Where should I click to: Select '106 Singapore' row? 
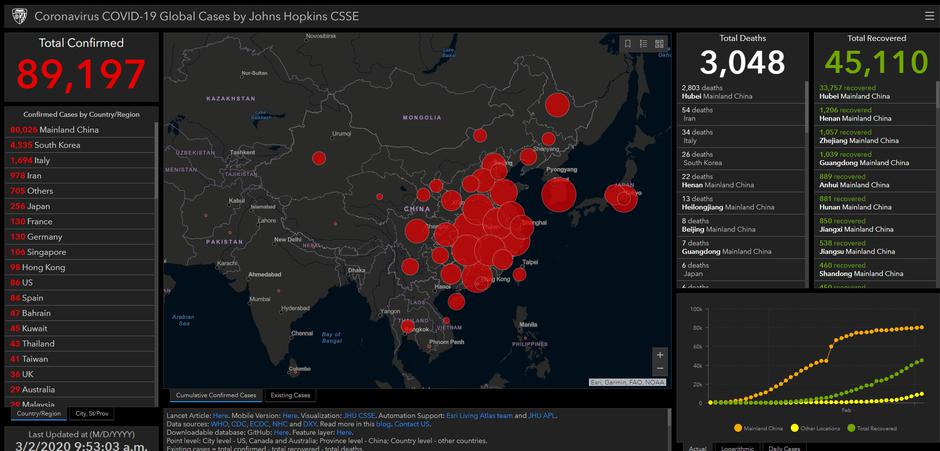coord(81,252)
